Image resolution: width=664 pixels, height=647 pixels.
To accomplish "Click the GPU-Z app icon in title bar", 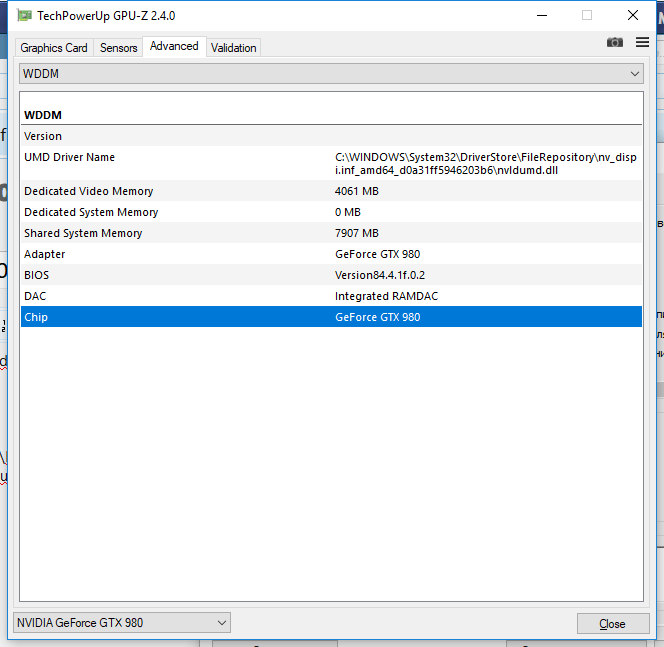I will click(x=23, y=15).
